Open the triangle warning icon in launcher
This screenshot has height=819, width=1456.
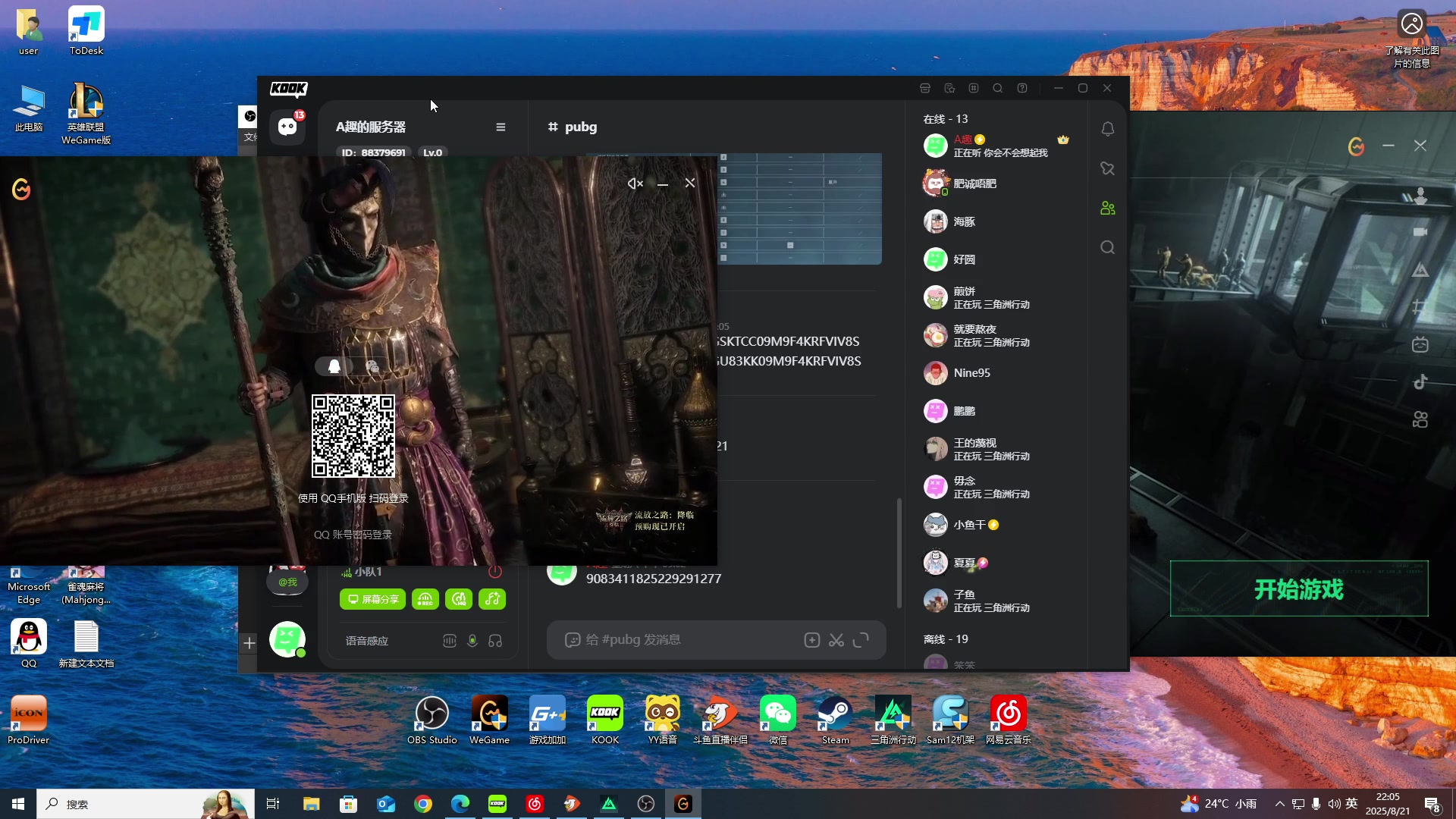tap(1420, 270)
